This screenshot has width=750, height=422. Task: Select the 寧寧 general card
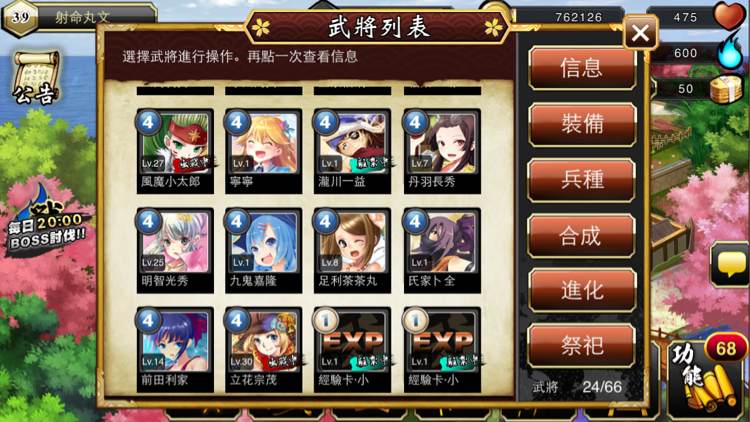tap(264, 151)
